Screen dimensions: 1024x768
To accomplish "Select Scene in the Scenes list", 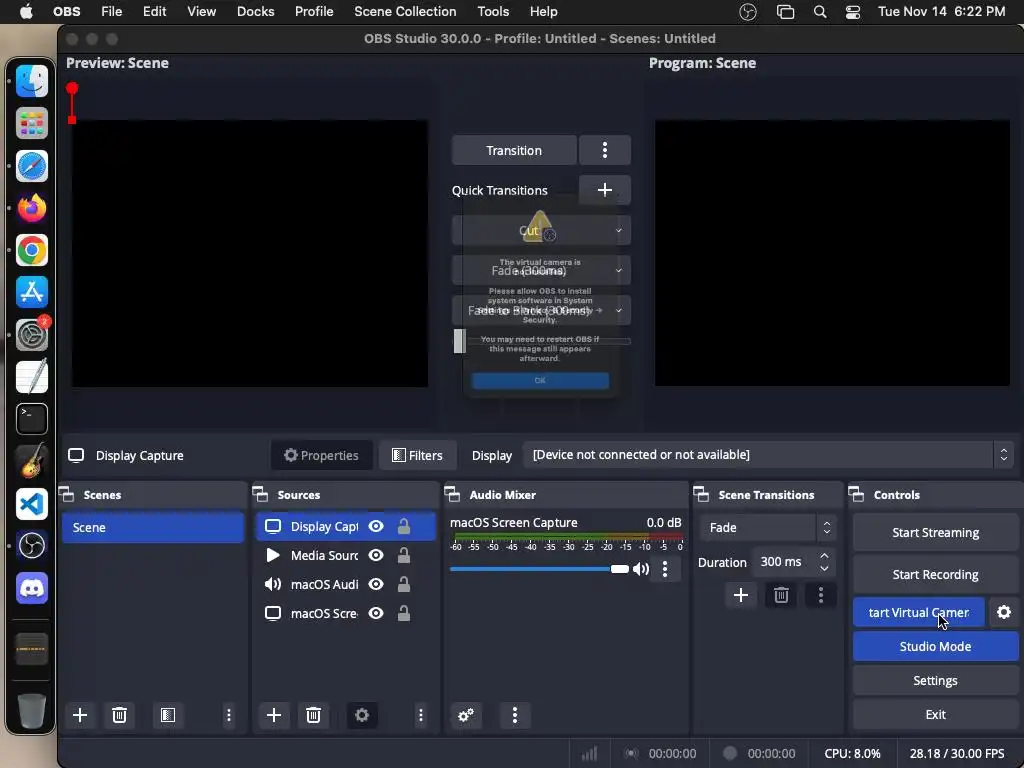I will 153,527.
